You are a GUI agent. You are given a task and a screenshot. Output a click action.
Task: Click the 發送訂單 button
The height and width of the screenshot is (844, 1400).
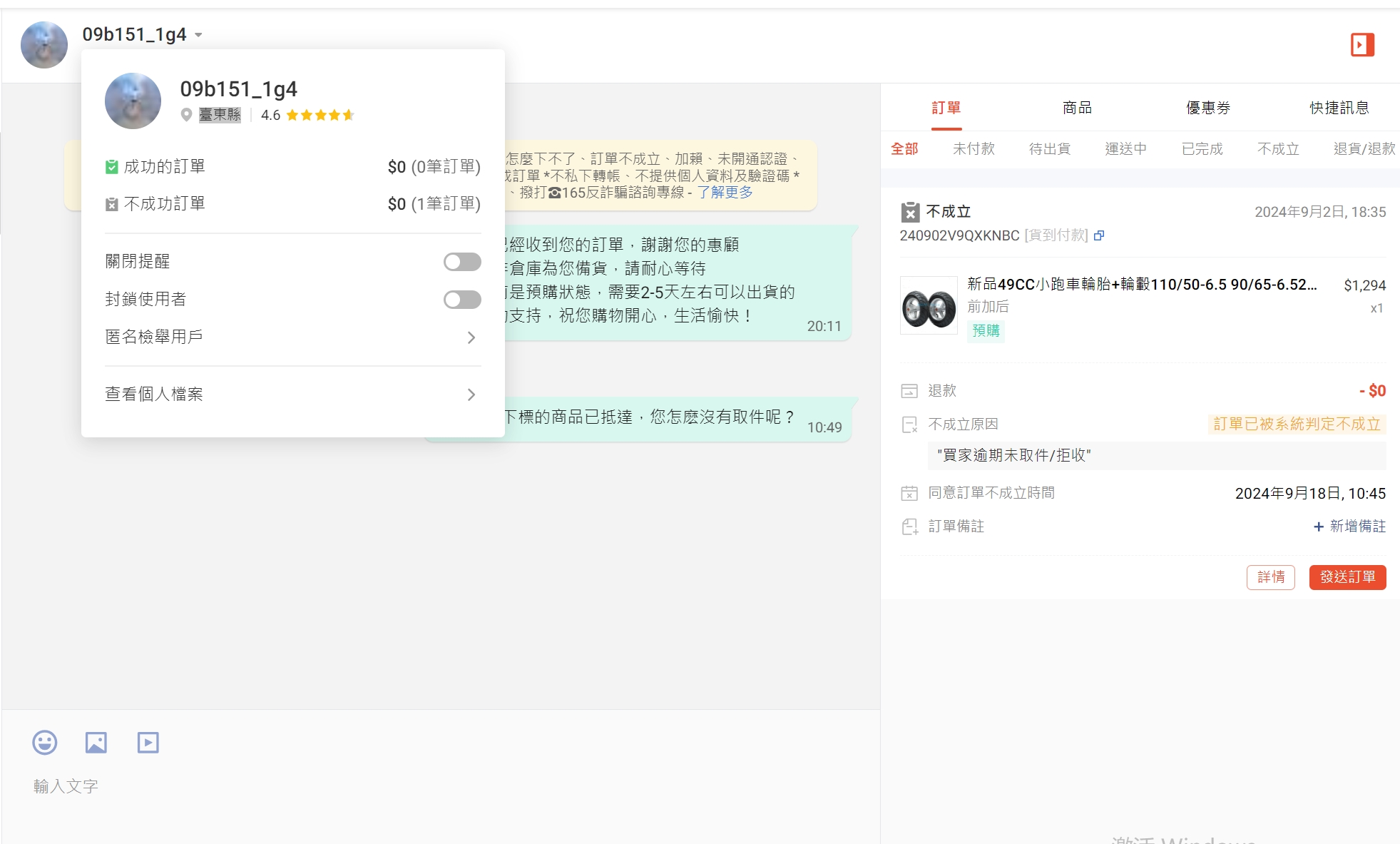(x=1347, y=577)
